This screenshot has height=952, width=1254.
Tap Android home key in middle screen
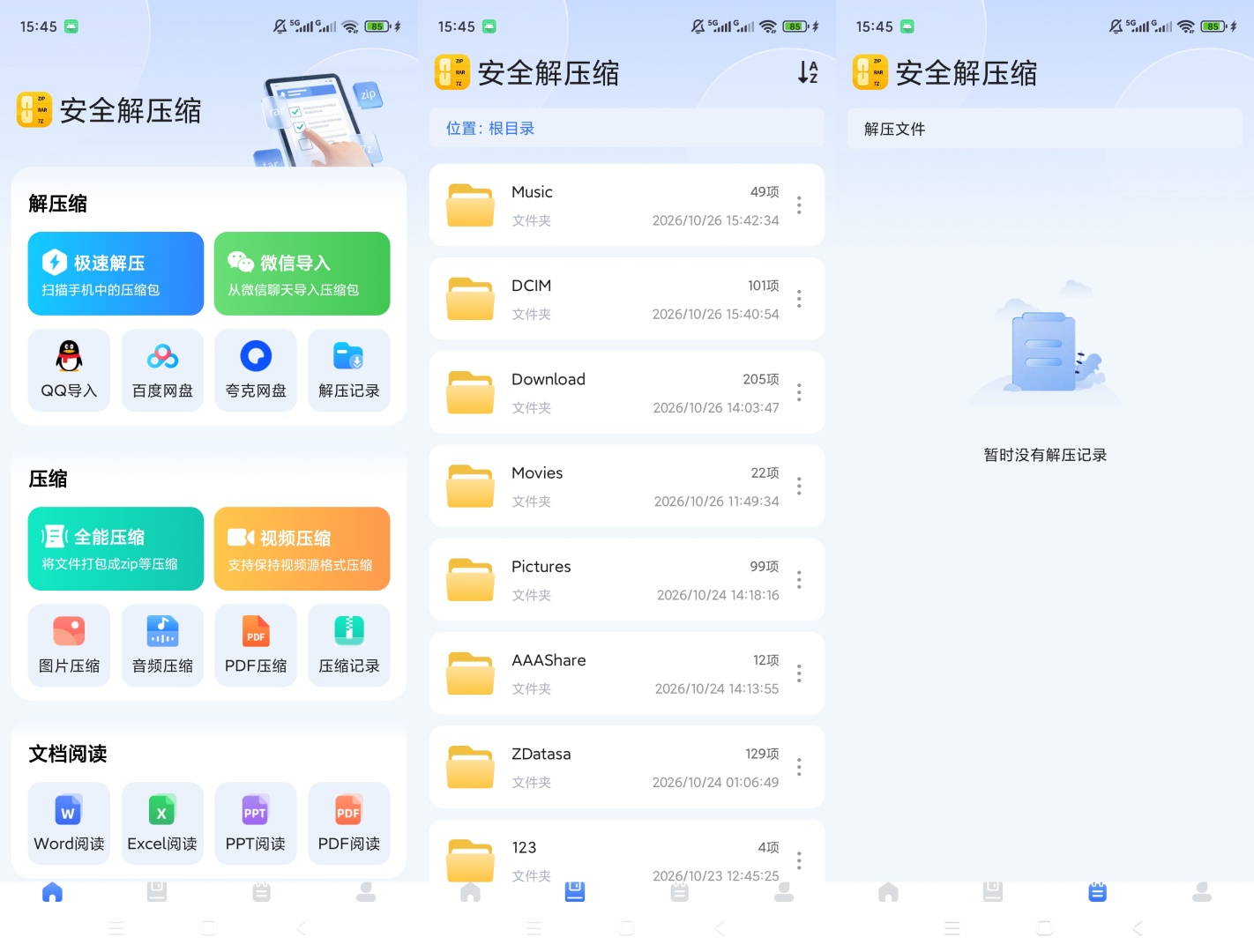pos(627,928)
